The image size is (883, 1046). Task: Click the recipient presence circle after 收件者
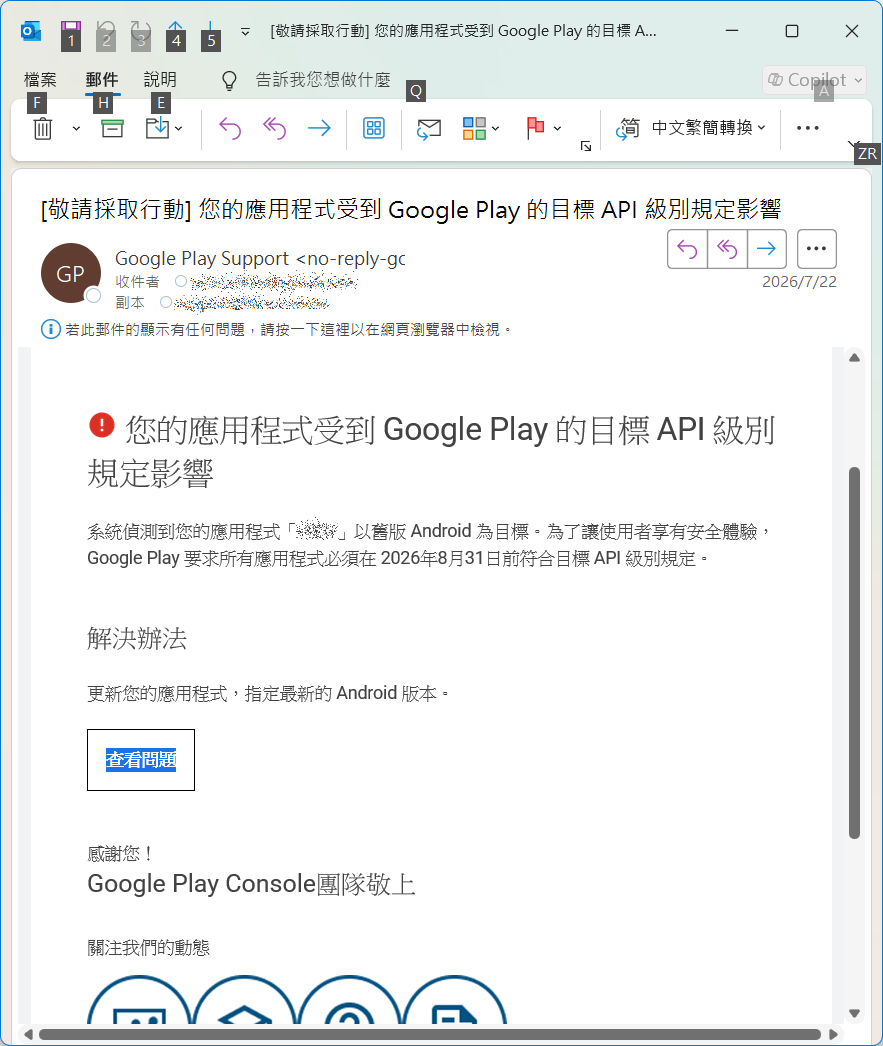(x=181, y=281)
